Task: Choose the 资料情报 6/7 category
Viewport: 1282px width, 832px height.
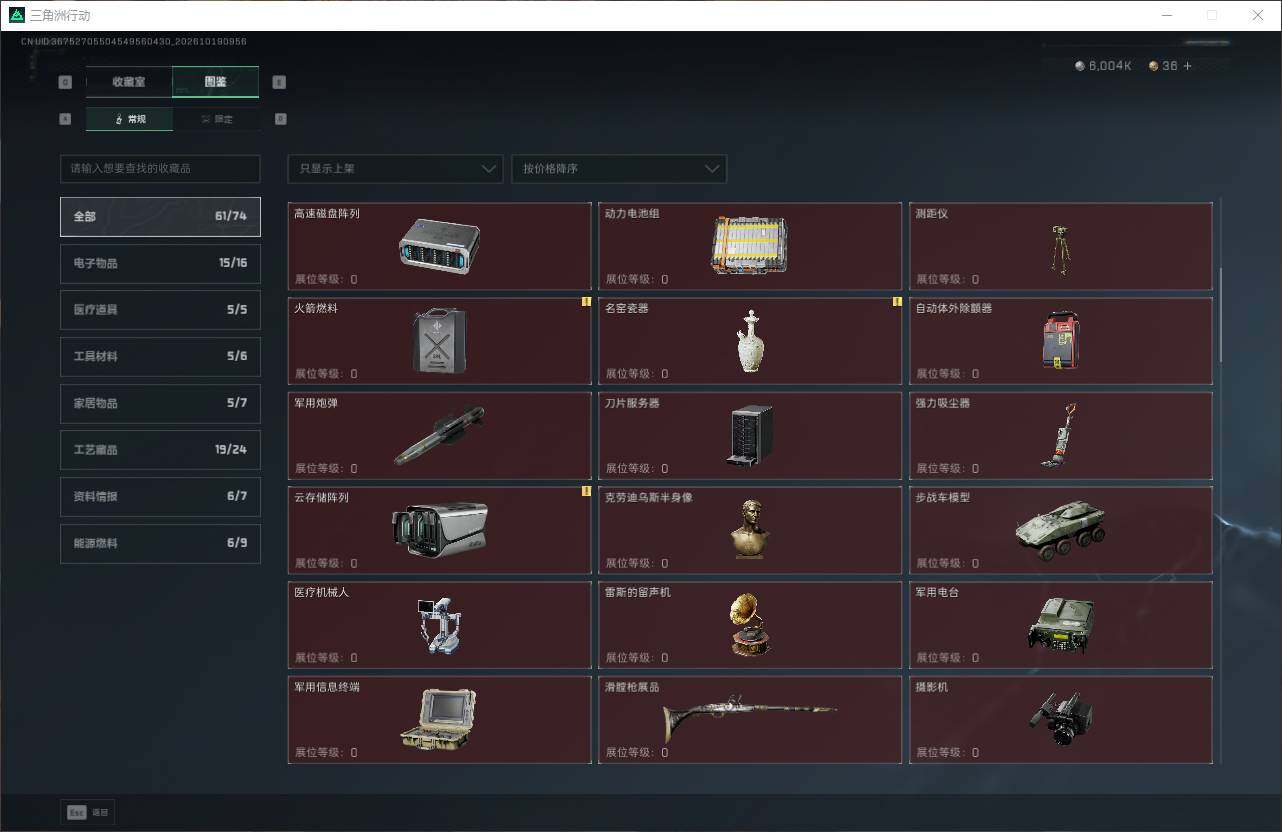Action: pyautogui.click(x=160, y=496)
